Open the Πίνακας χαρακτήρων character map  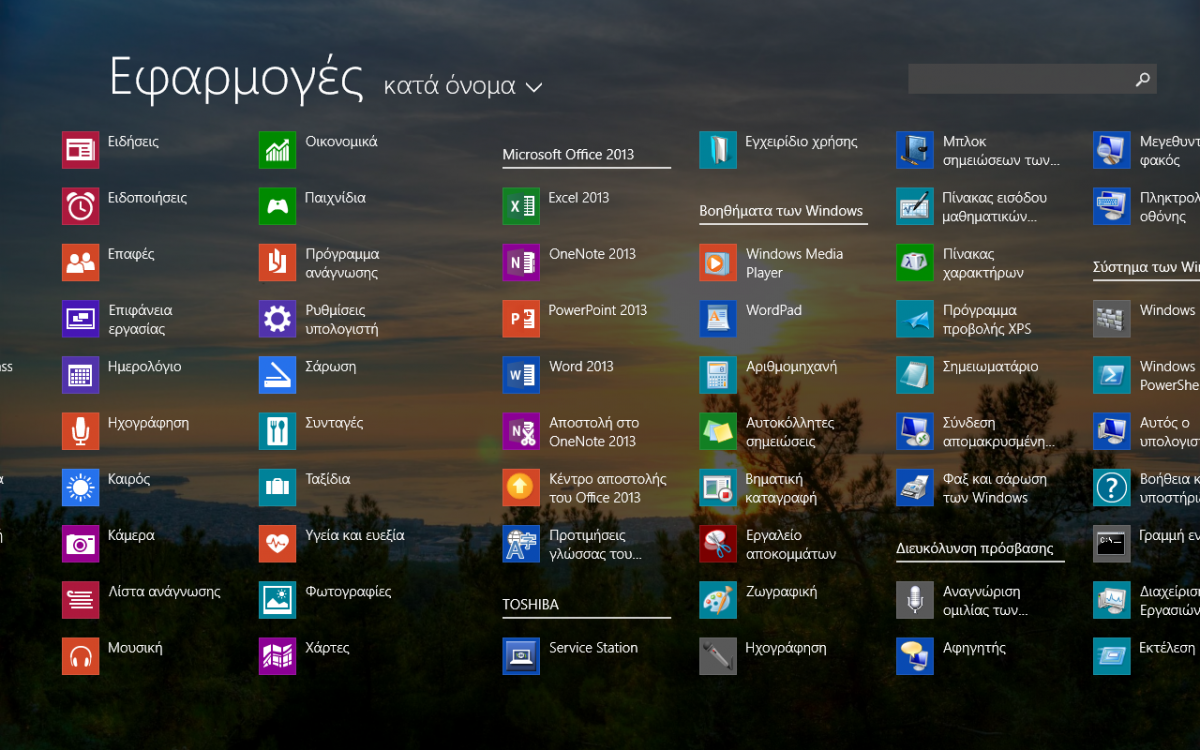pyautogui.click(x=915, y=262)
